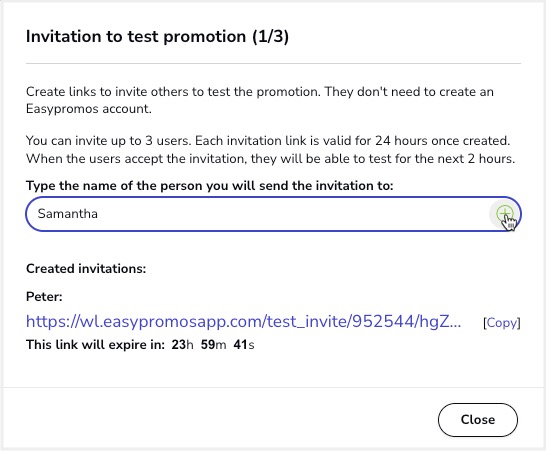Place cursor after 'Samantha' text in field
Image resolution: width=546 pixels, height=451 pixels.
98,214
